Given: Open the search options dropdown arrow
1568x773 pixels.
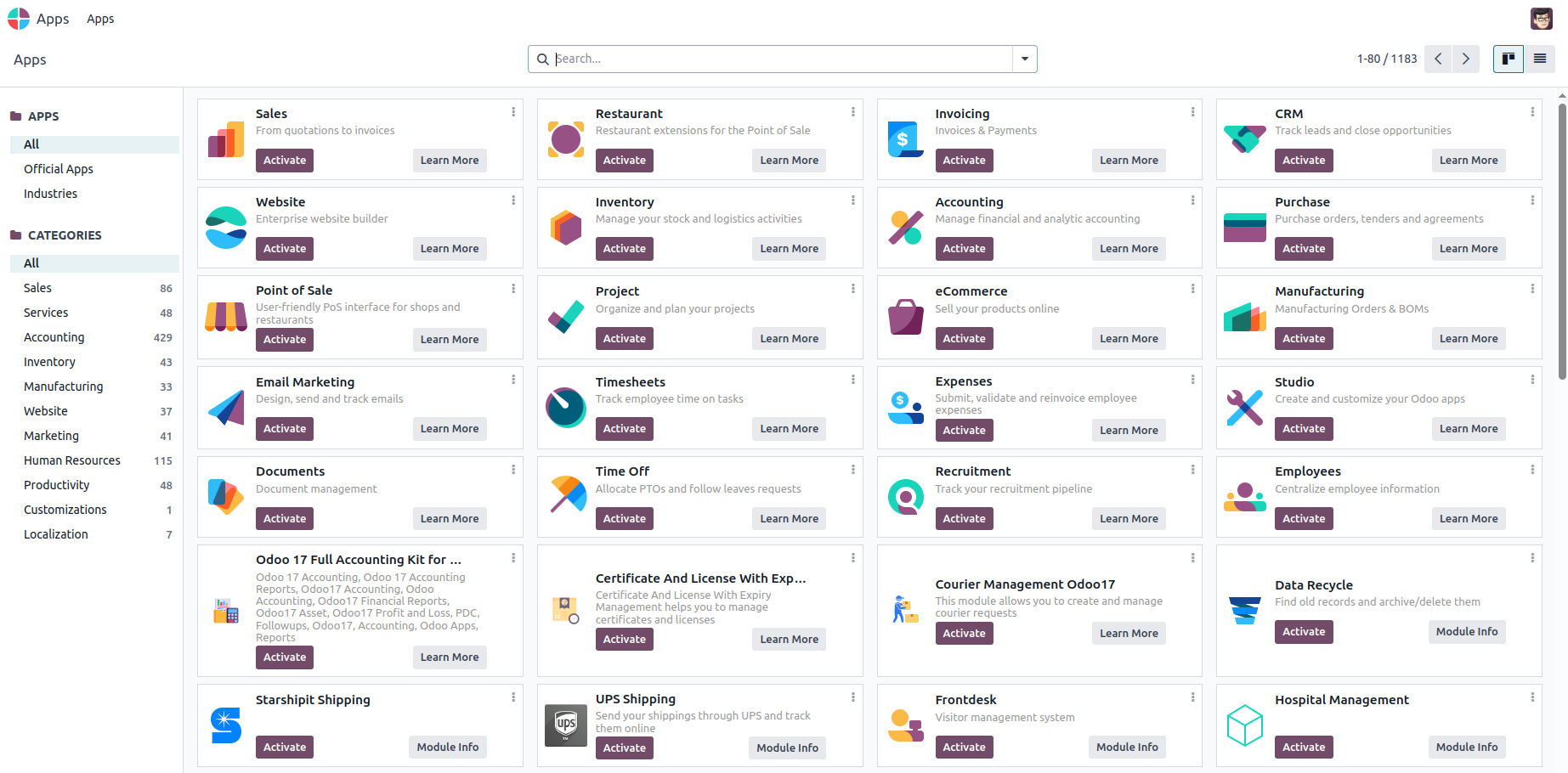Looking at the screenshot, I should pyautogui.click(x=1025, y=59).
